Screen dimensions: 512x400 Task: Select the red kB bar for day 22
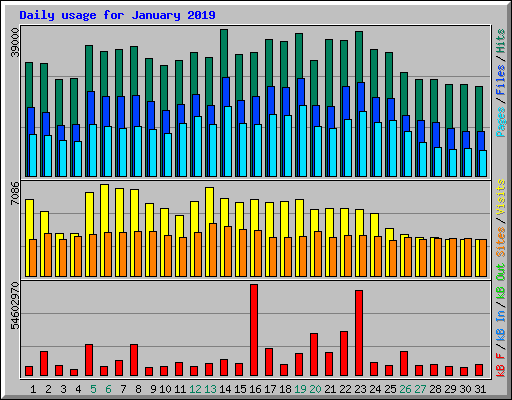pyautogui.click(x=344, y=354)
